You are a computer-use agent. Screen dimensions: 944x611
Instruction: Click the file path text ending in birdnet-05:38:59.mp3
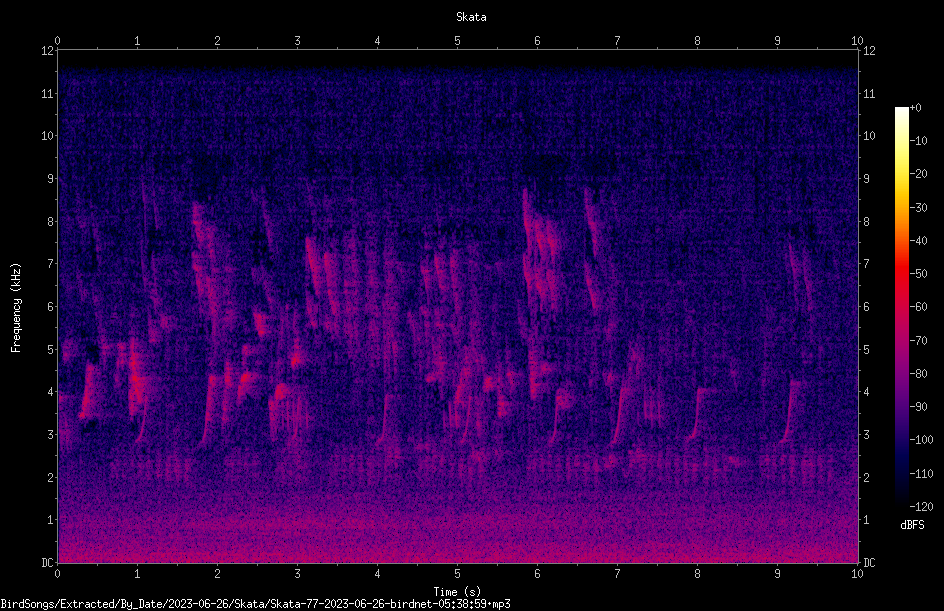pyautogui.click(x=255, y=604)
